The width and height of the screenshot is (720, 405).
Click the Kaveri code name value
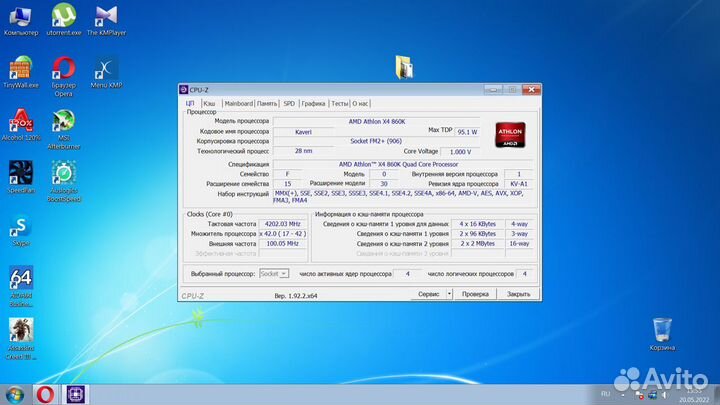[x=303, y=132]
